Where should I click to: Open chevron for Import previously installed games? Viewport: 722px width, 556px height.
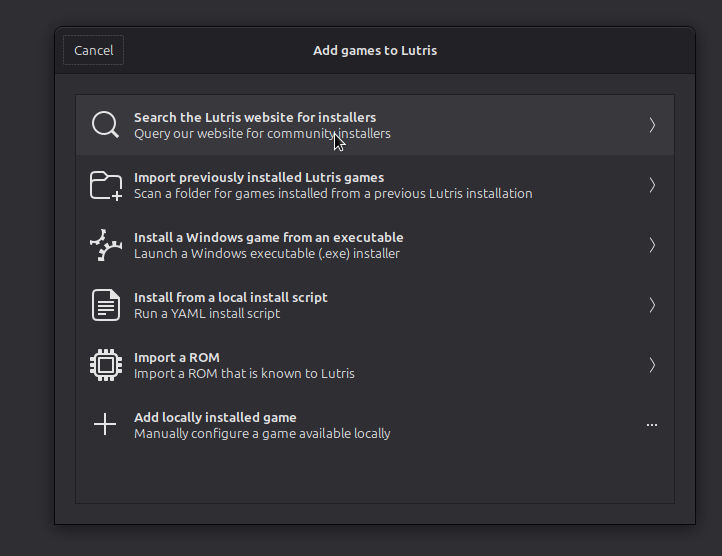click(652, 185)
